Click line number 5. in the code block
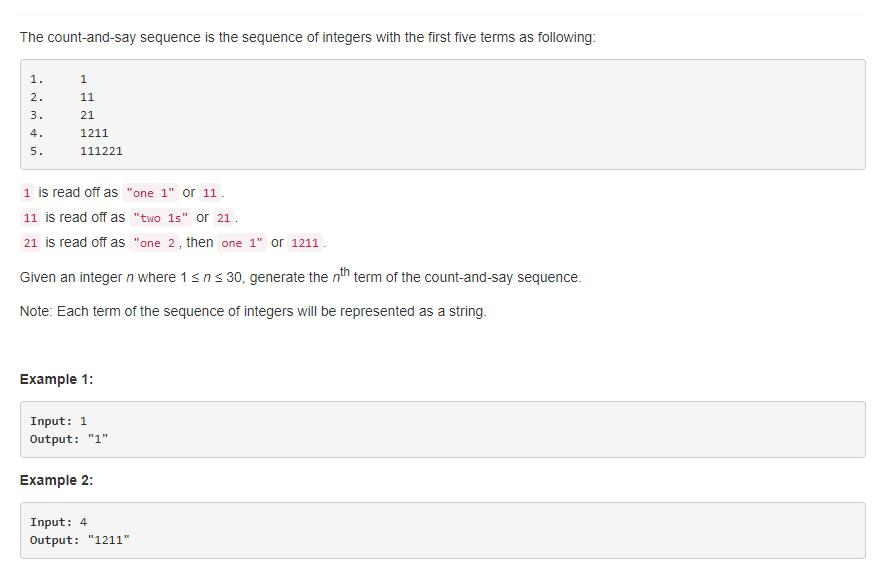Image resolution: width=877 pixels, height=573 pixels. 36,151
